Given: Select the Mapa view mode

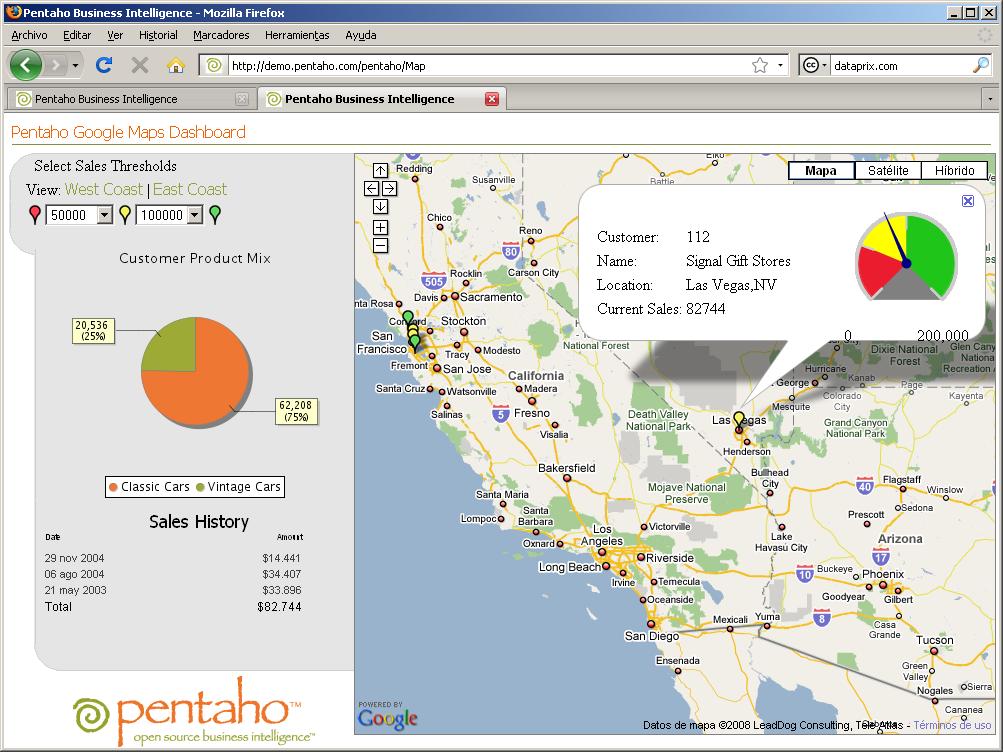Looking at the screenshot, I should tap(820, 170).
